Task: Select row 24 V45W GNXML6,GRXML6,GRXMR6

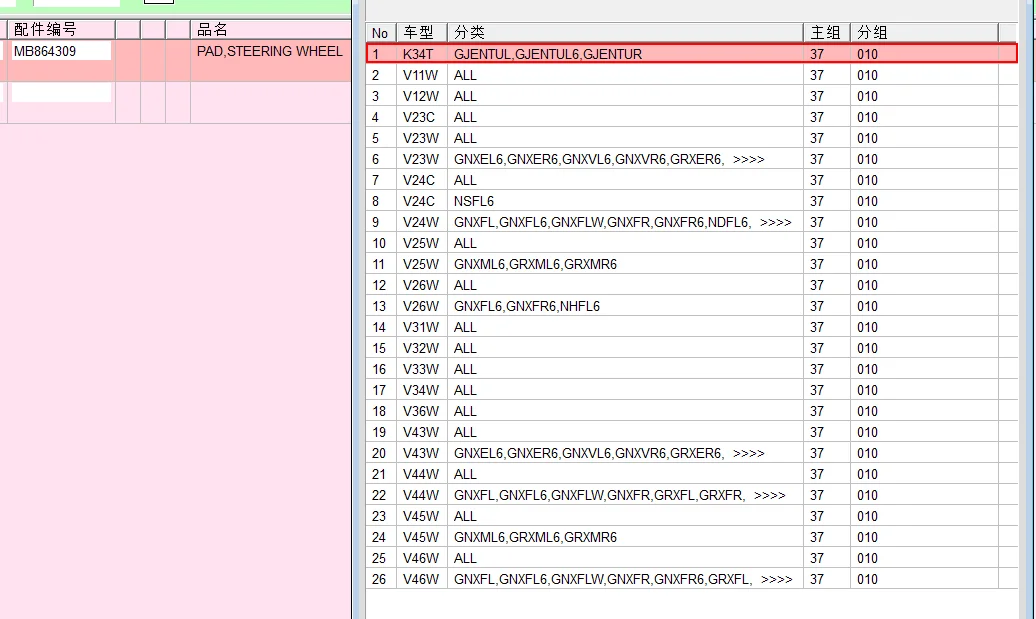Action: tap(692, 538)
